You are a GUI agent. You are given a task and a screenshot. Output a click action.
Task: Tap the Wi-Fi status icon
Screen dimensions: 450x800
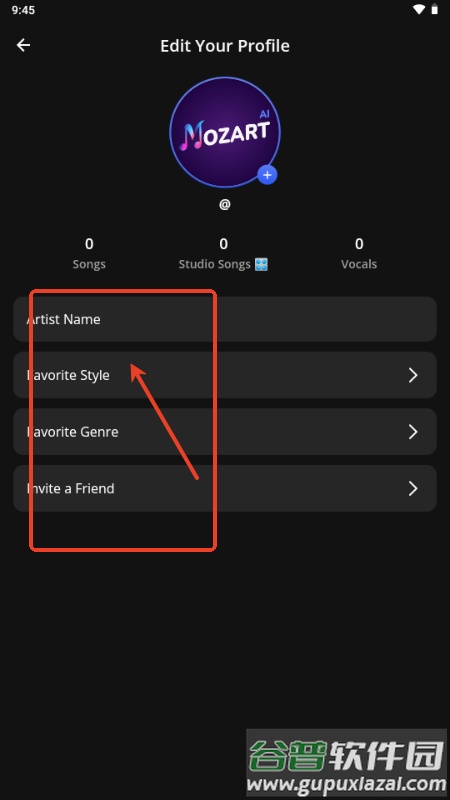click(419, 10)
